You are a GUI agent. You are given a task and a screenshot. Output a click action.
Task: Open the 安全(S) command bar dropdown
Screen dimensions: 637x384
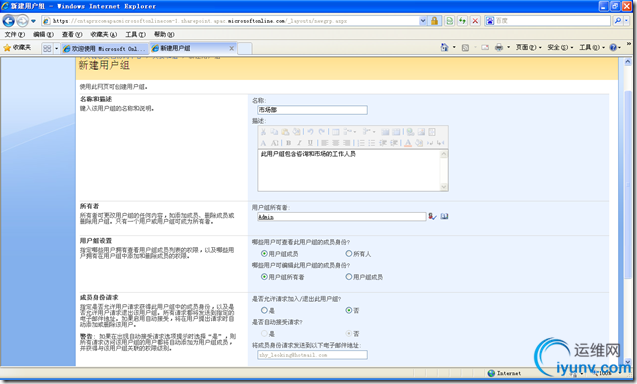point(560,48)
